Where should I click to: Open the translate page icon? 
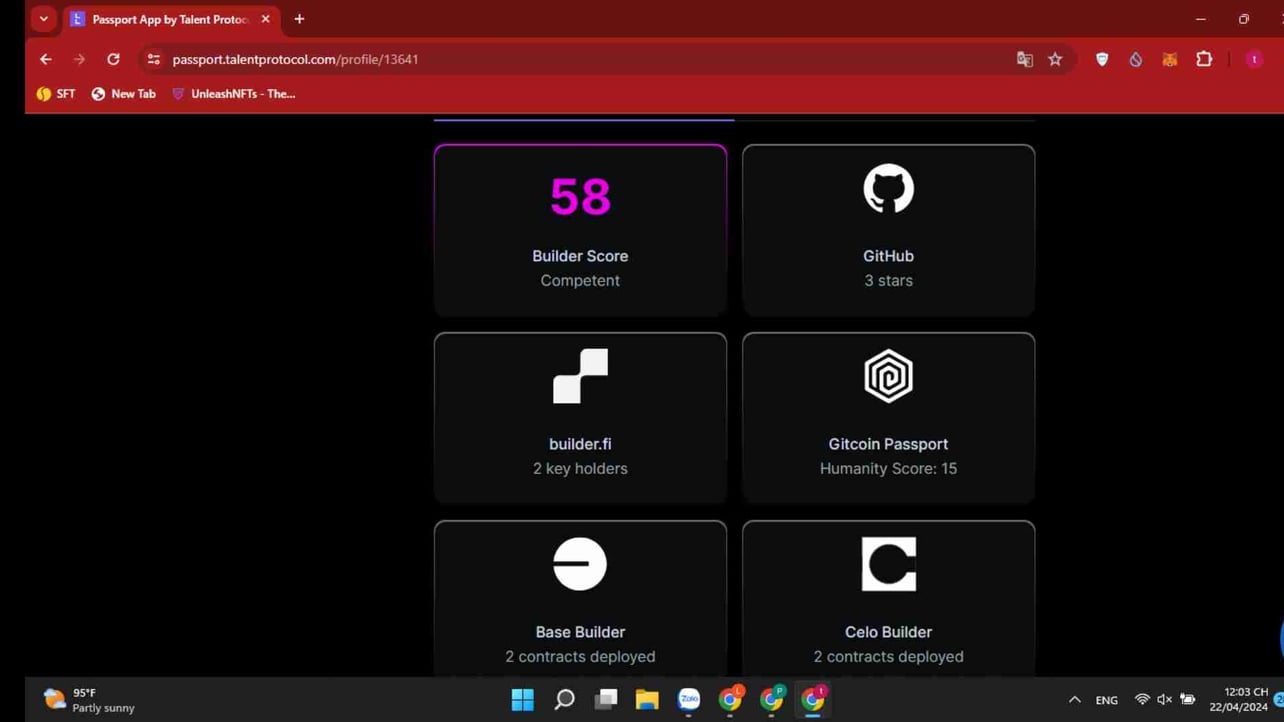[1024, 60]
